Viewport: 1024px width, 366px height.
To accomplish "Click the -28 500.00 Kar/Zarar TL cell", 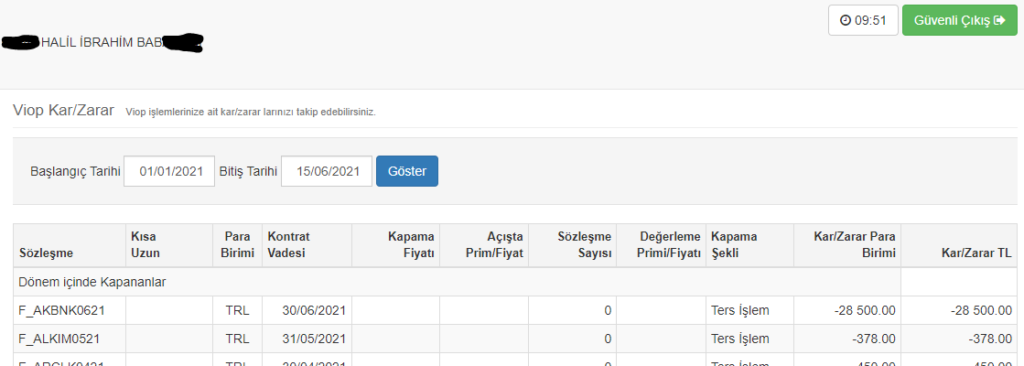I will tap(959, 310).
